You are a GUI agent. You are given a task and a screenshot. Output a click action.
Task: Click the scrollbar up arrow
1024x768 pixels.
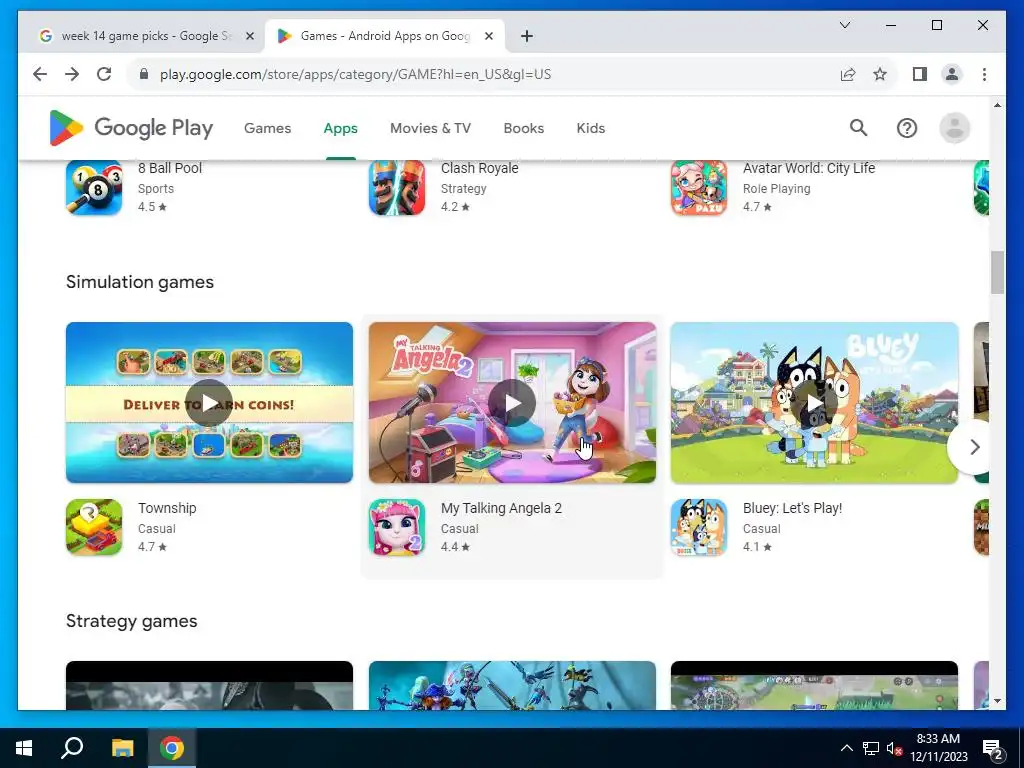(x=997, y=104)
